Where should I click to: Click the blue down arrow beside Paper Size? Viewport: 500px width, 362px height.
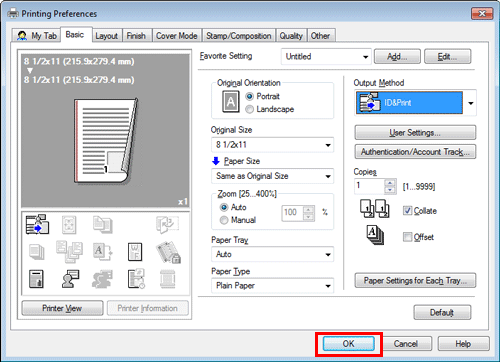[x=216, y=161]
